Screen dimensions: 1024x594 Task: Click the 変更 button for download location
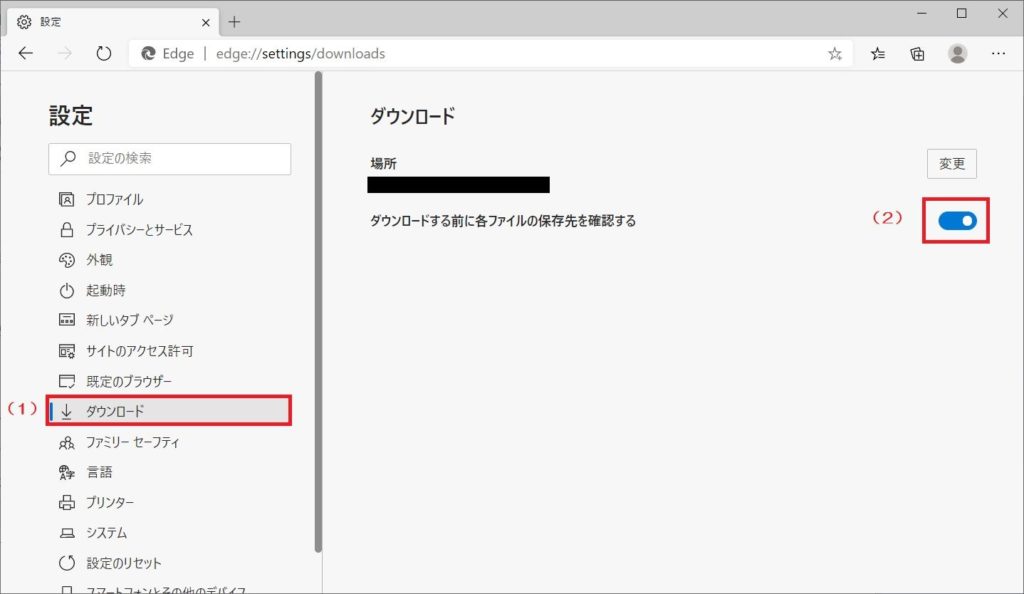click(951, 164)
